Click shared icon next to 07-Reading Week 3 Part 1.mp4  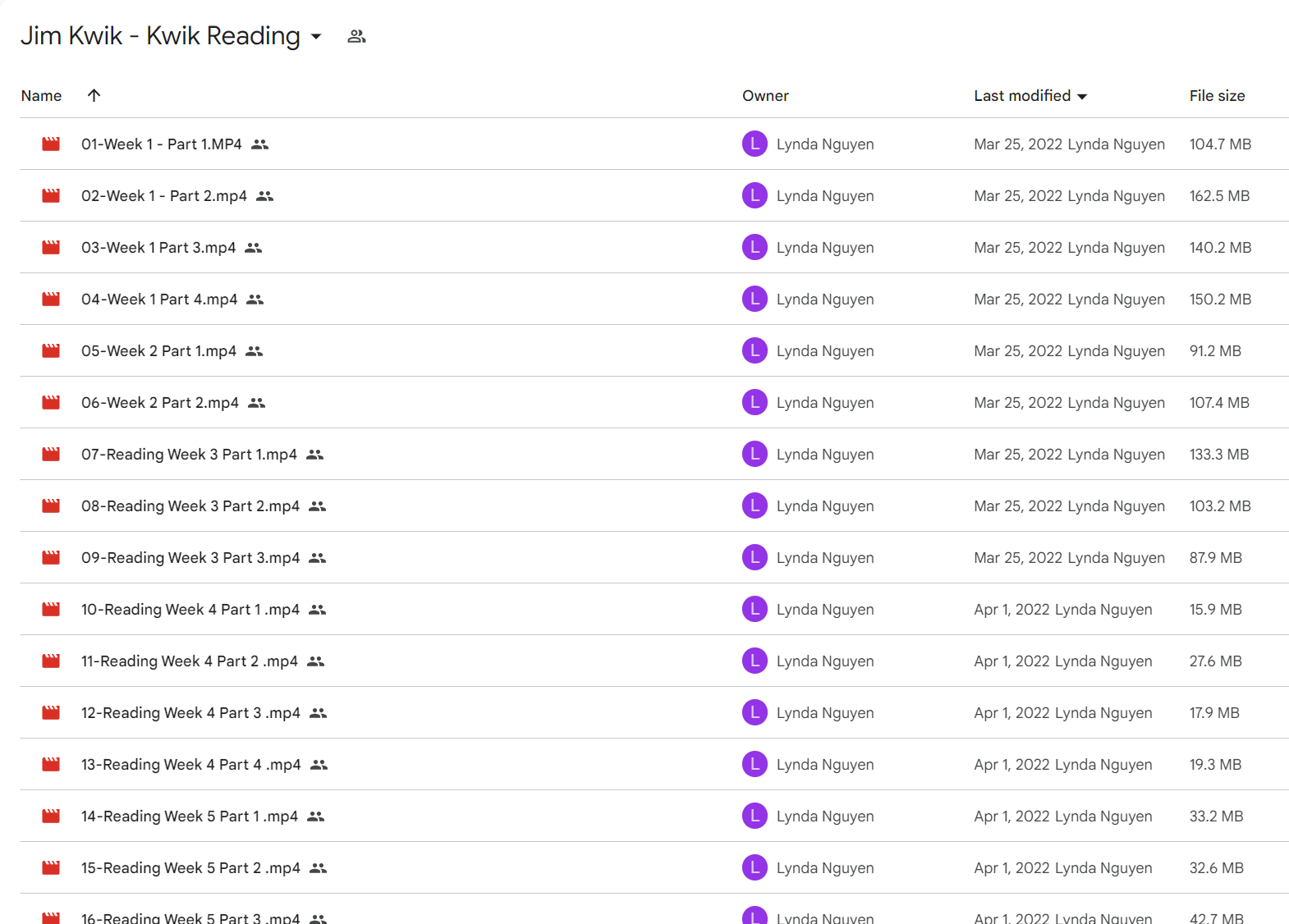pos(315,455)
